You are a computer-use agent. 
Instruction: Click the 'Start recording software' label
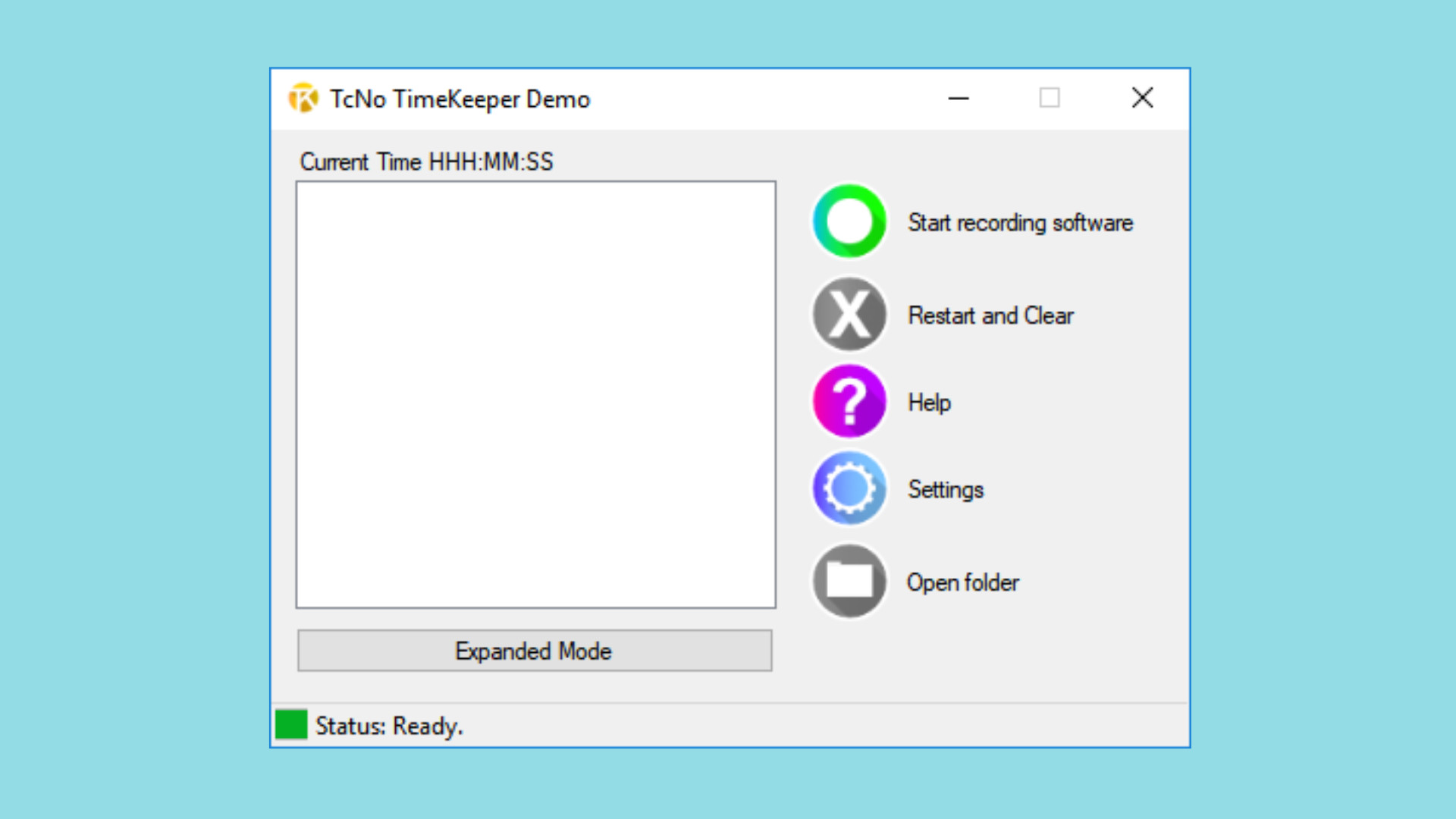[x=1020, y=223]
